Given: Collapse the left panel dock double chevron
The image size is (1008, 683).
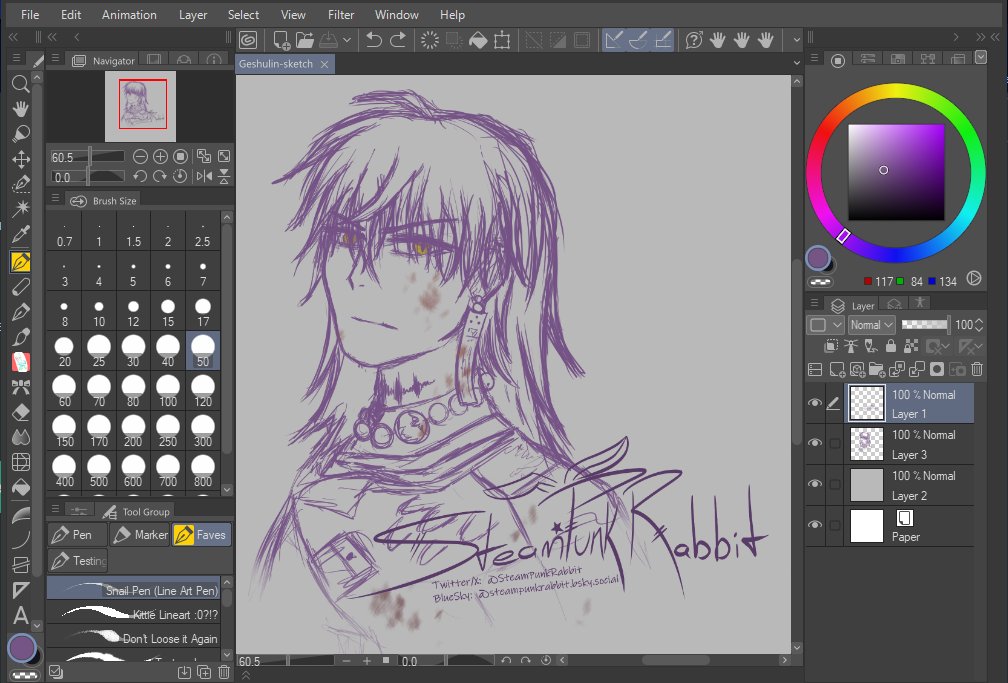Looking at the screenshot, I should [13, 37].
